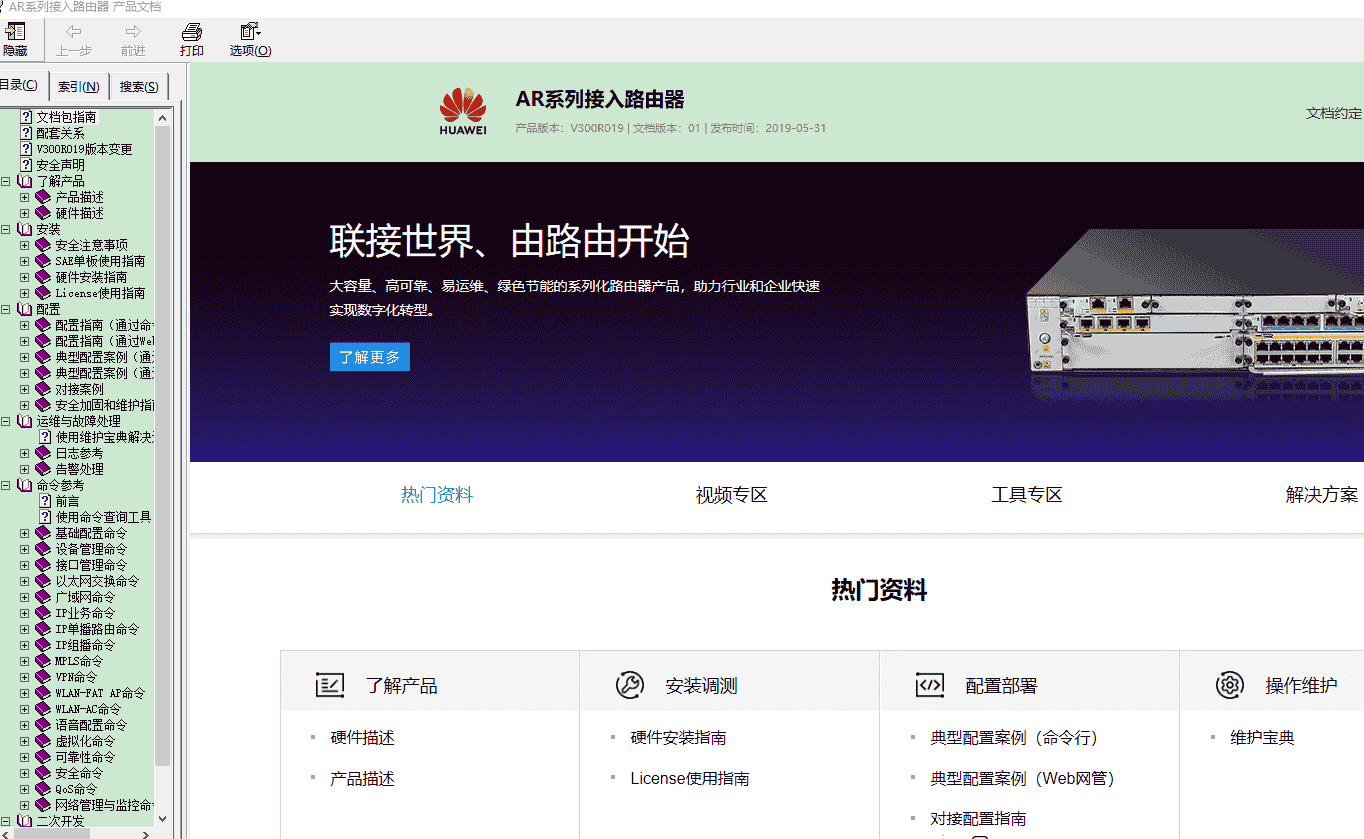Click the Huawei logo in header
This screenshot has width=1364, height=839.
coord(462,111)
